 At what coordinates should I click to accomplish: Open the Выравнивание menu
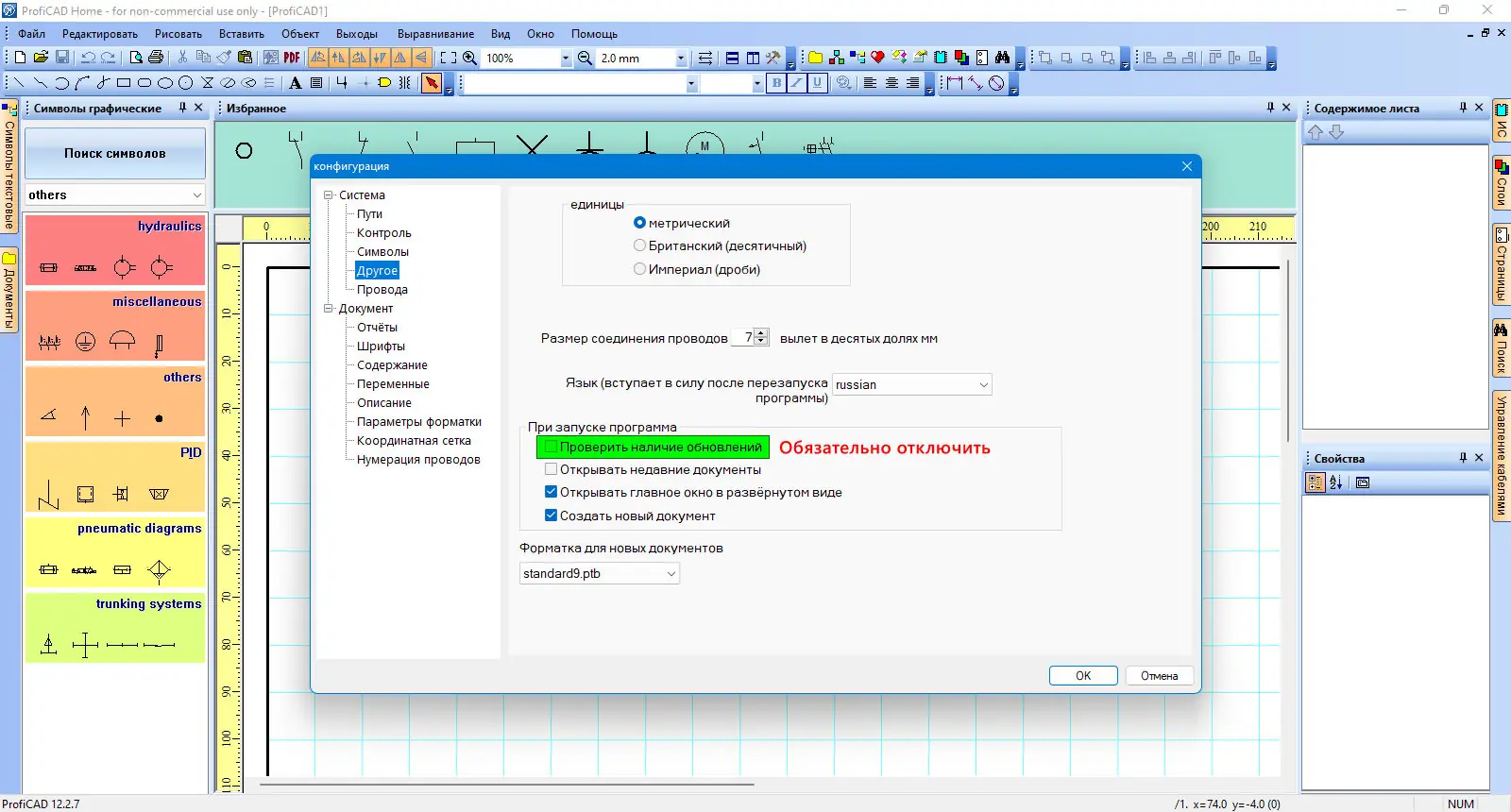pyautogui.click(x=435, y=34)
